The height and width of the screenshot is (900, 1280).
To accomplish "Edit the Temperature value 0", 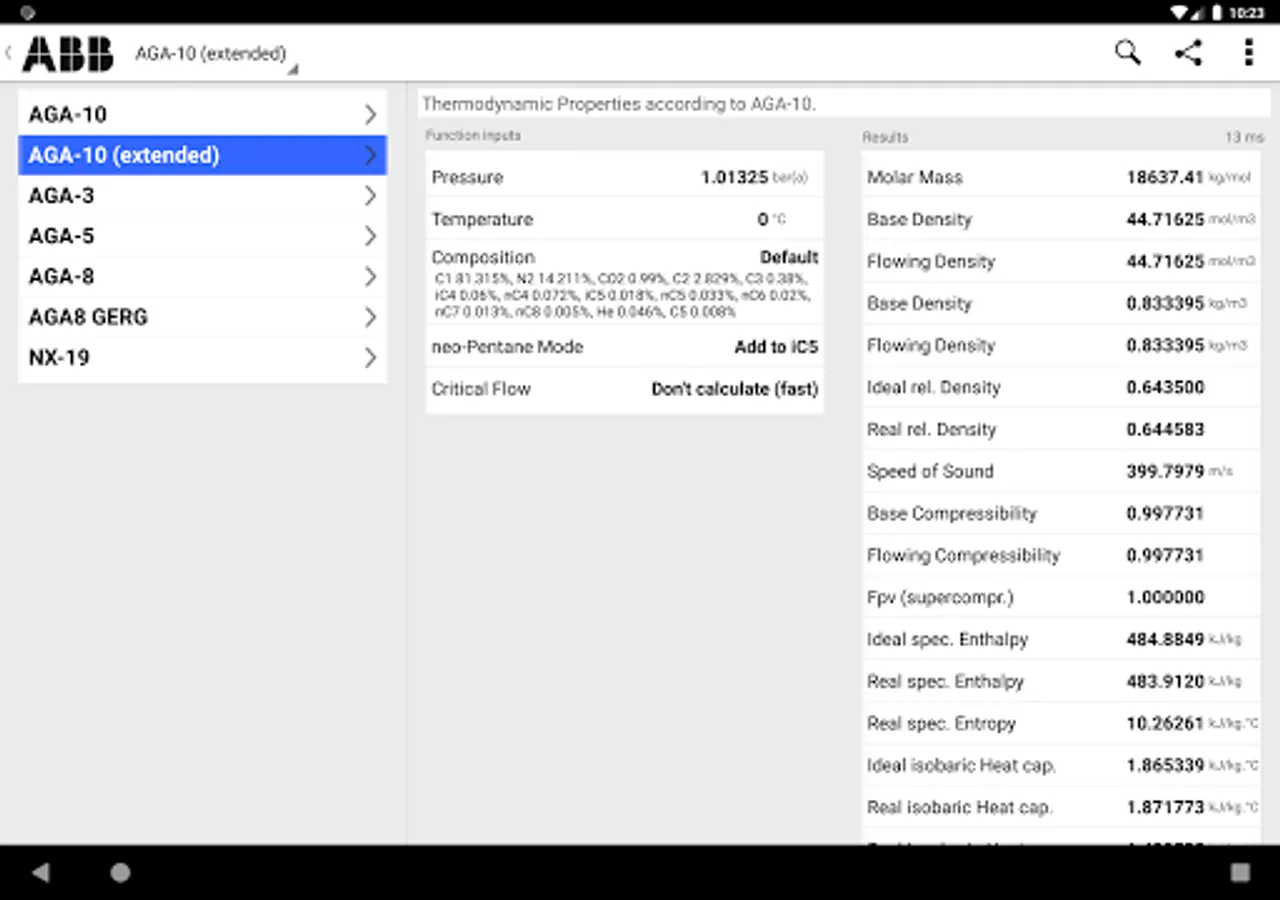I will (x=763, y=219).
